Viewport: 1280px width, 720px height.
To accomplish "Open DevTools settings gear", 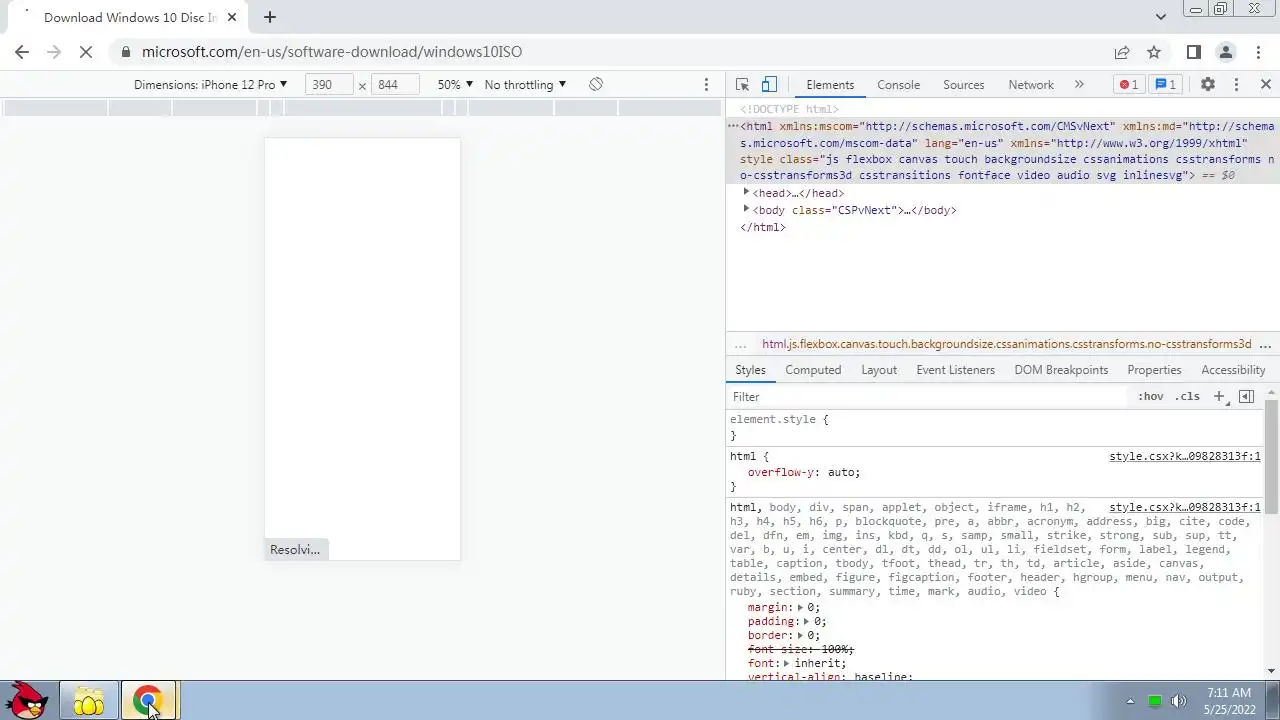I will tap(1208, 85).
